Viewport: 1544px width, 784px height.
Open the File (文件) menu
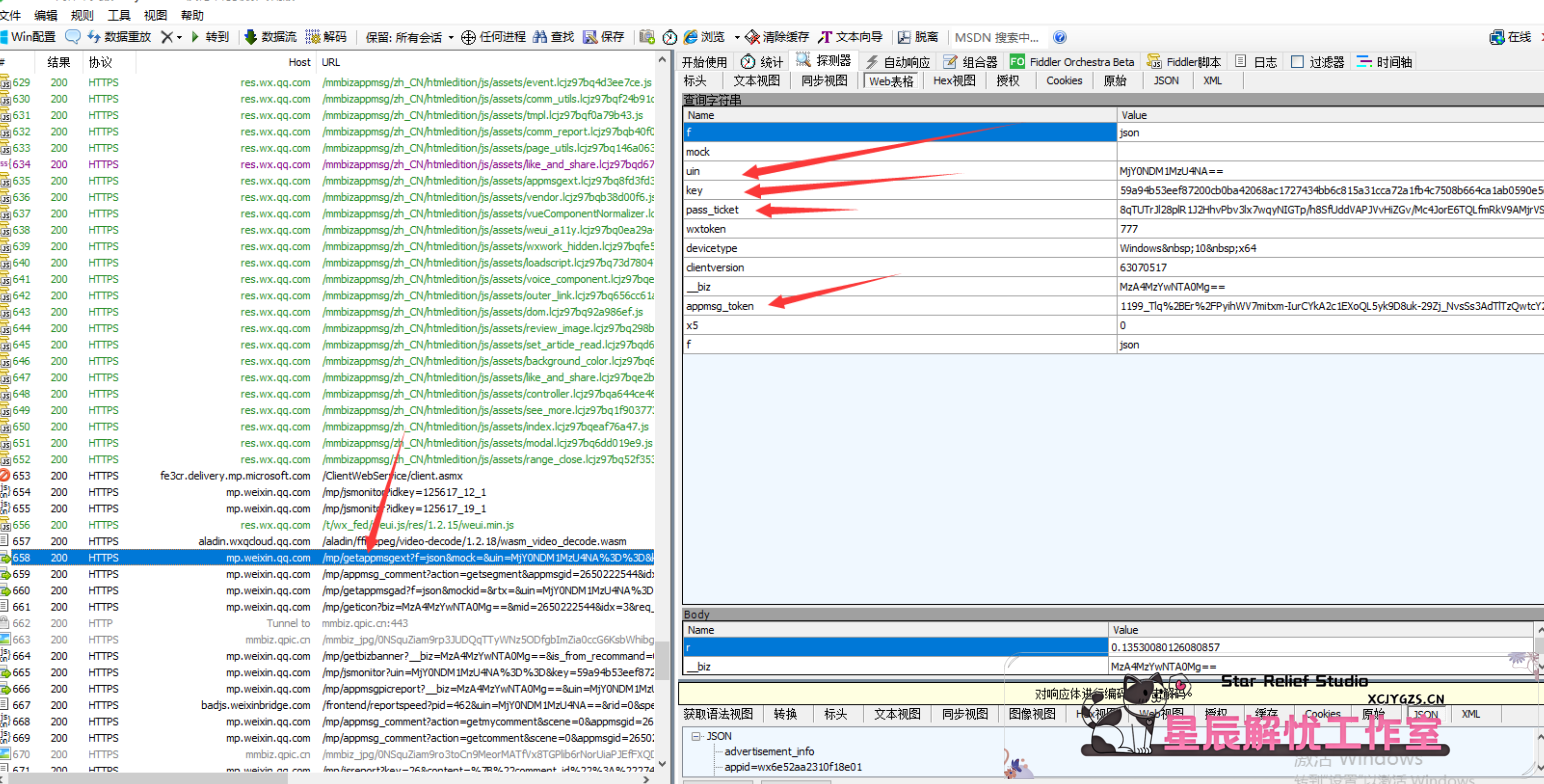coord(11,16)
